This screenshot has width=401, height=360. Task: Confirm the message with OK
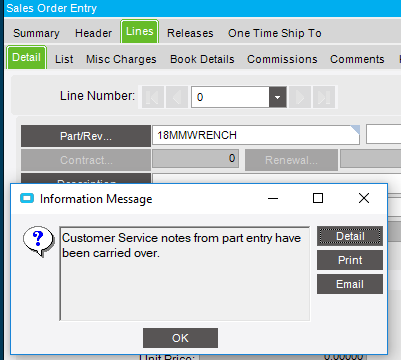click(180, 338)
